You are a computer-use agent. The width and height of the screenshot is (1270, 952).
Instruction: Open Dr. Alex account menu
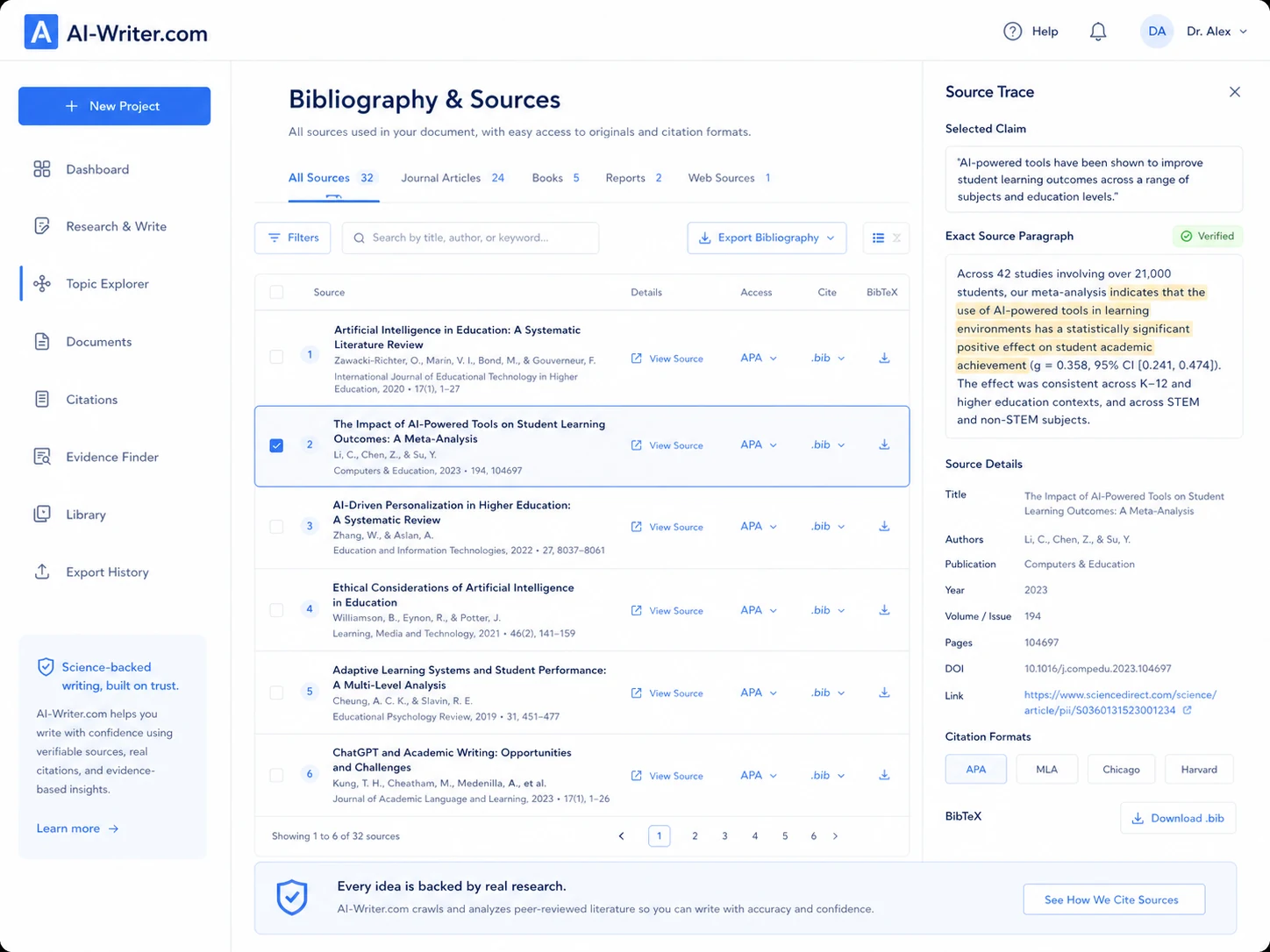[x=1195, y=32]
